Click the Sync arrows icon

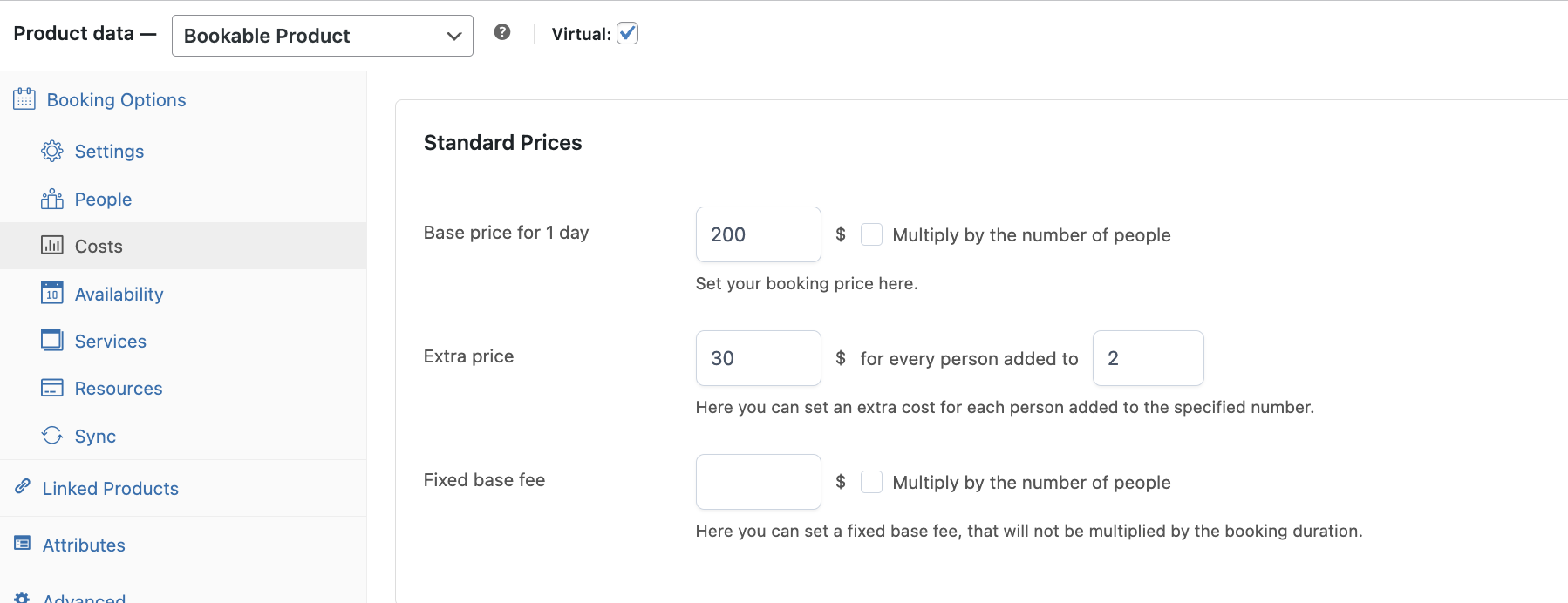click(52, 436)
